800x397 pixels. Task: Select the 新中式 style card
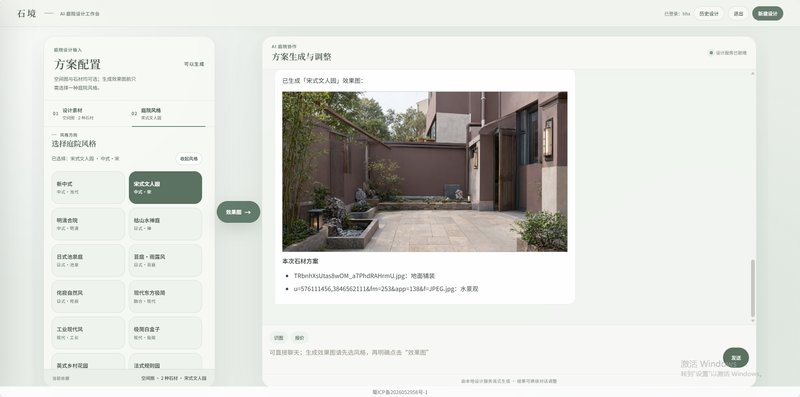click(88, 187)
